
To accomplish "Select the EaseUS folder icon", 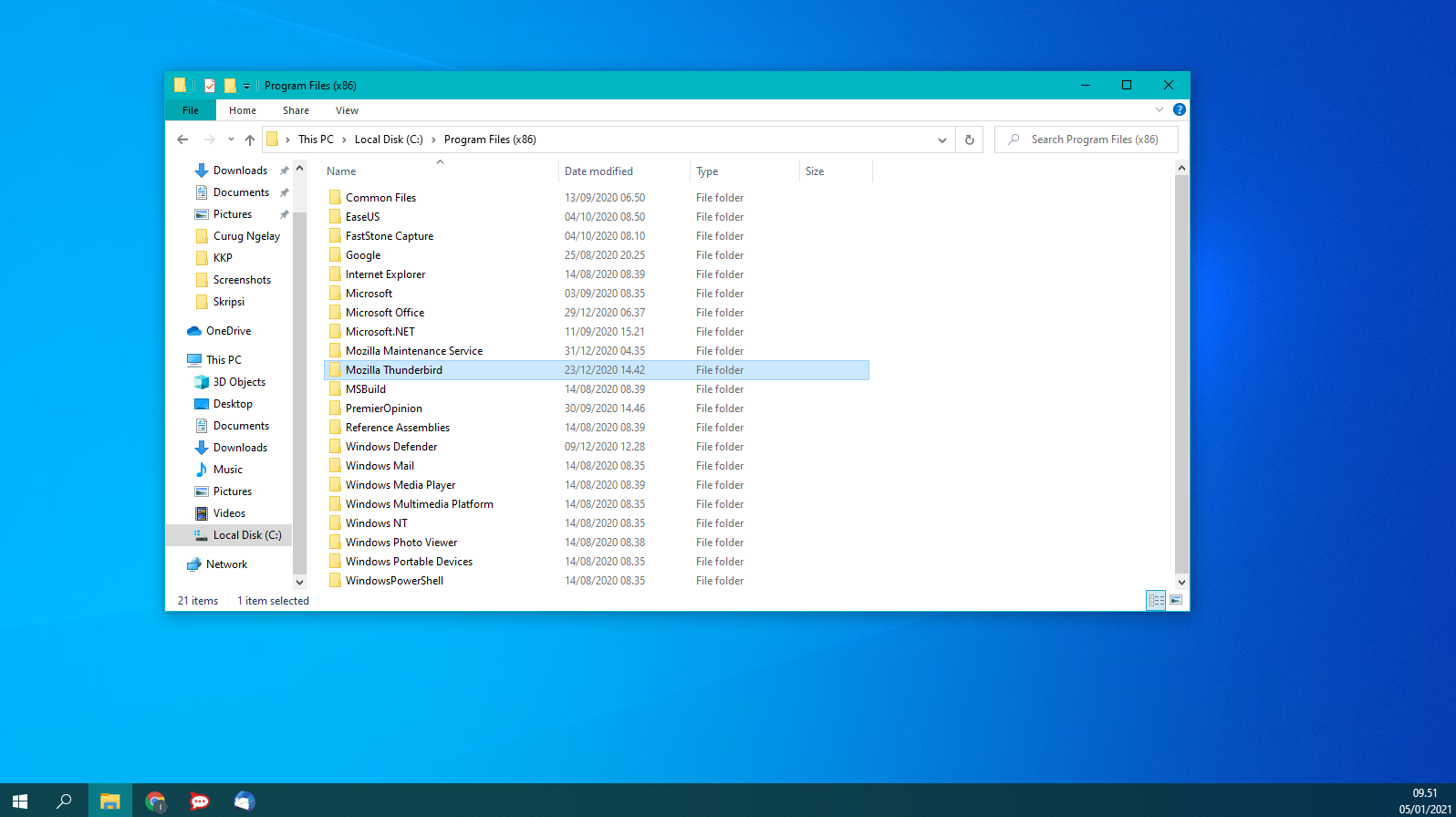I will (335, 216).
